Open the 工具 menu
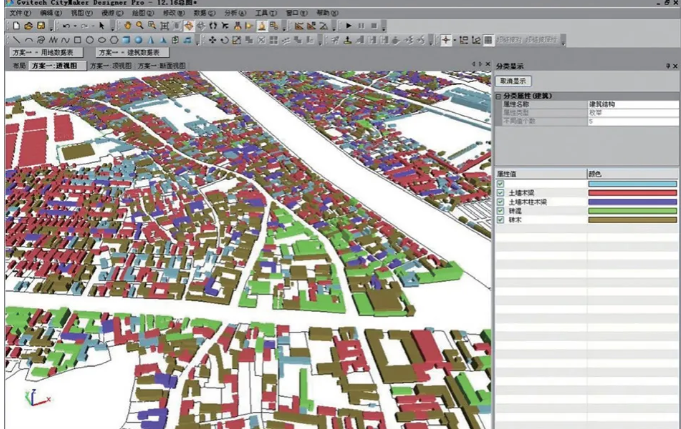Image resolution: width=681 pixels, height=429 pixels. 266,13
